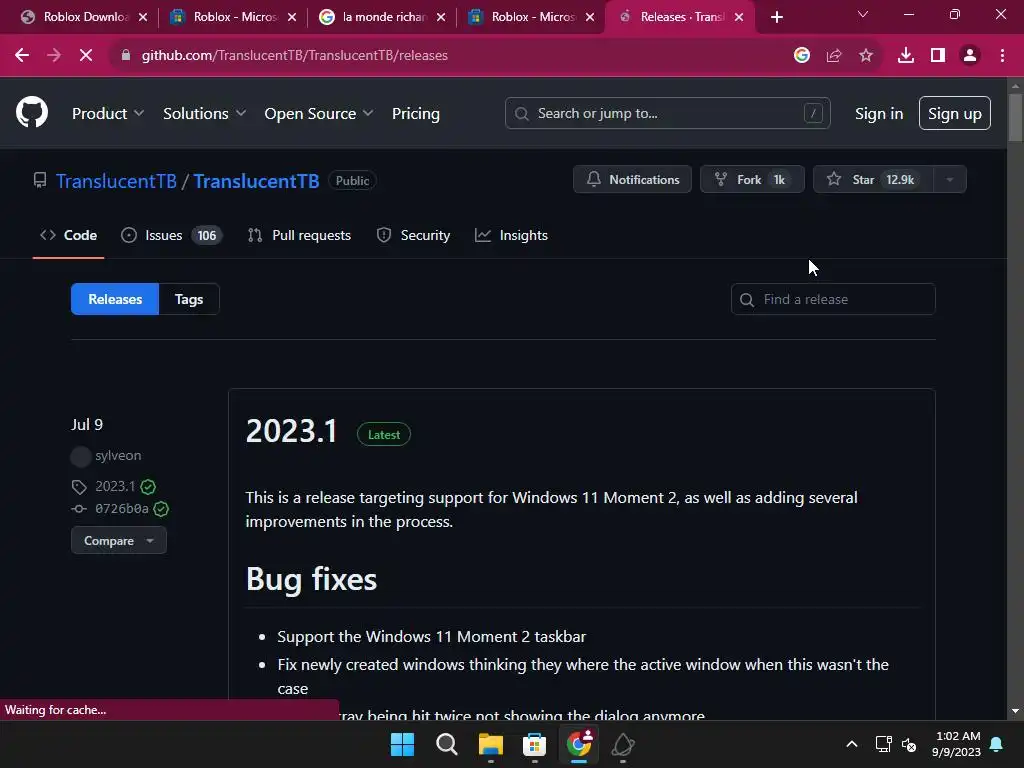The image size is (1024, 768).
Task: Click the verified badge beside tag 2023.1
Action: [148, 487]
